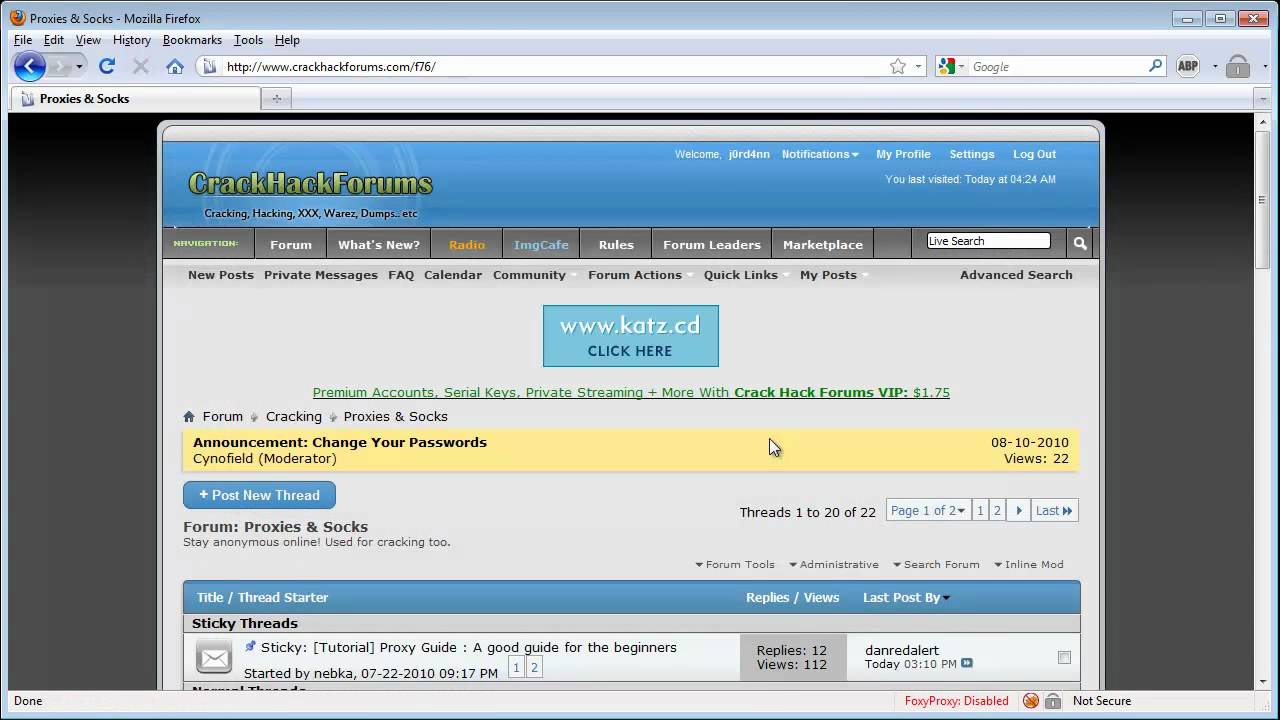Open the History menu

coord(131,40)
